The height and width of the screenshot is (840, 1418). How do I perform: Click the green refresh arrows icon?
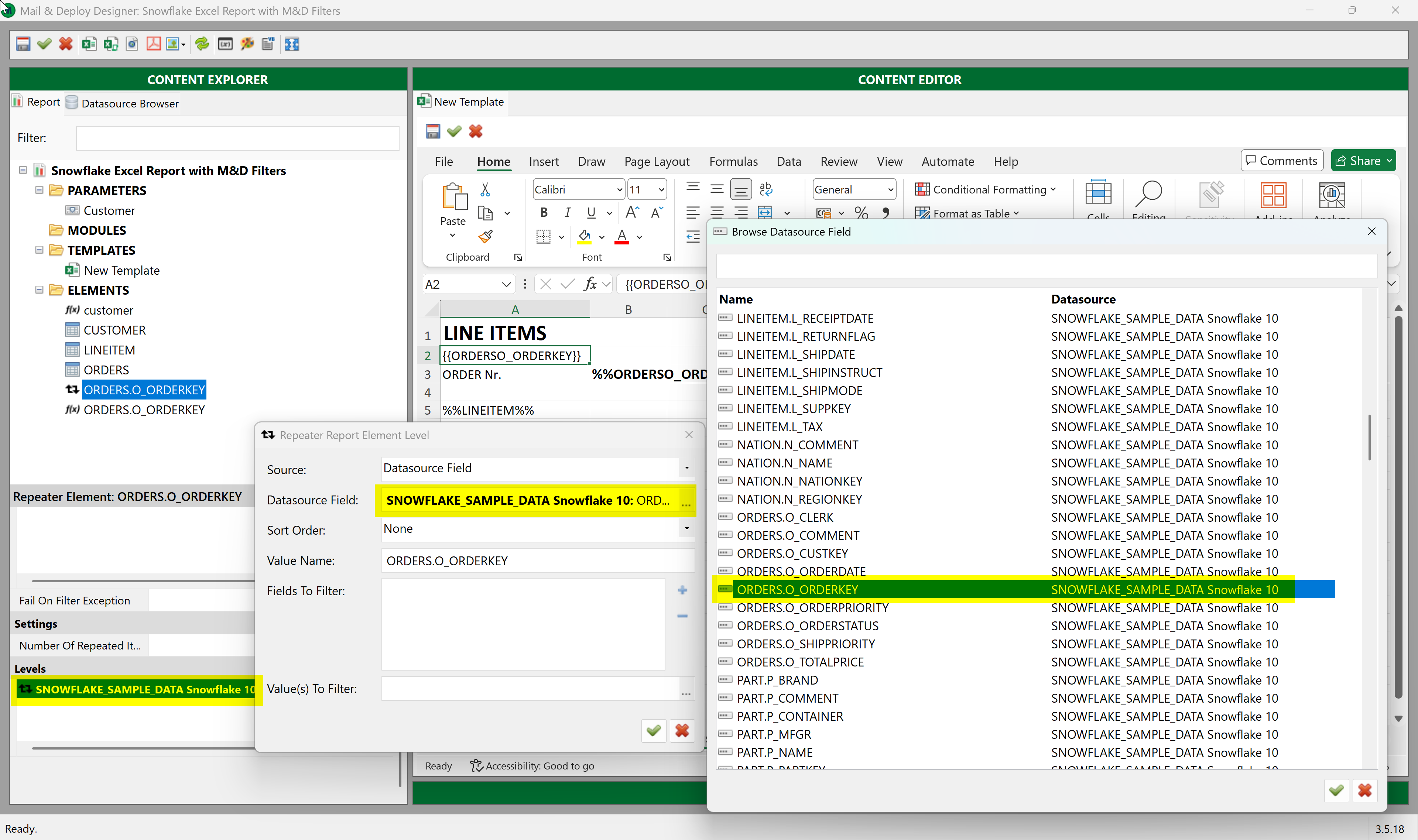pos(202,44)
